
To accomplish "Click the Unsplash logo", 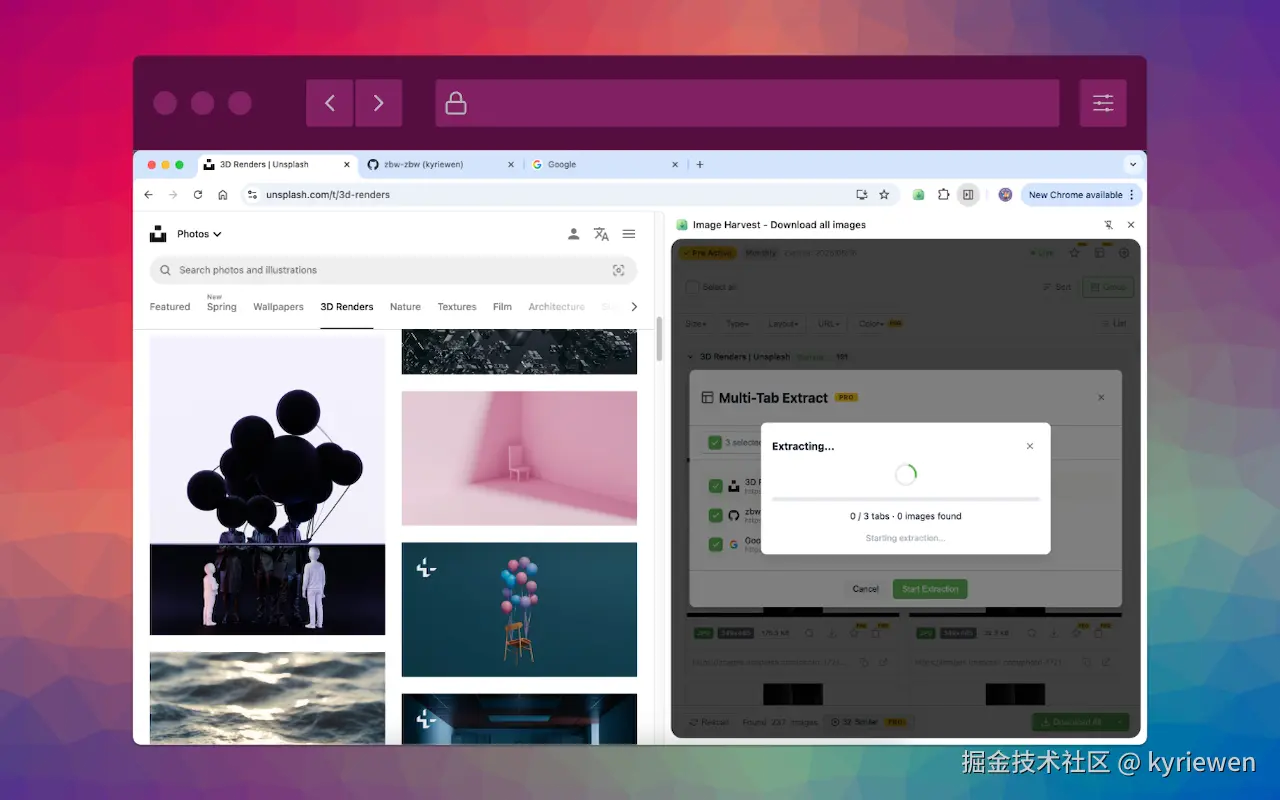I will tap(158, 234).
